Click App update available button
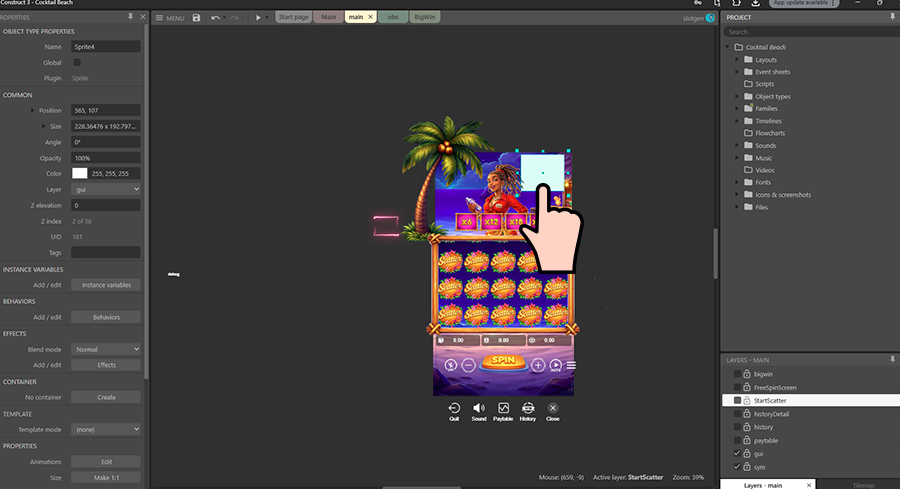900x489 pixels. (803, 3)
